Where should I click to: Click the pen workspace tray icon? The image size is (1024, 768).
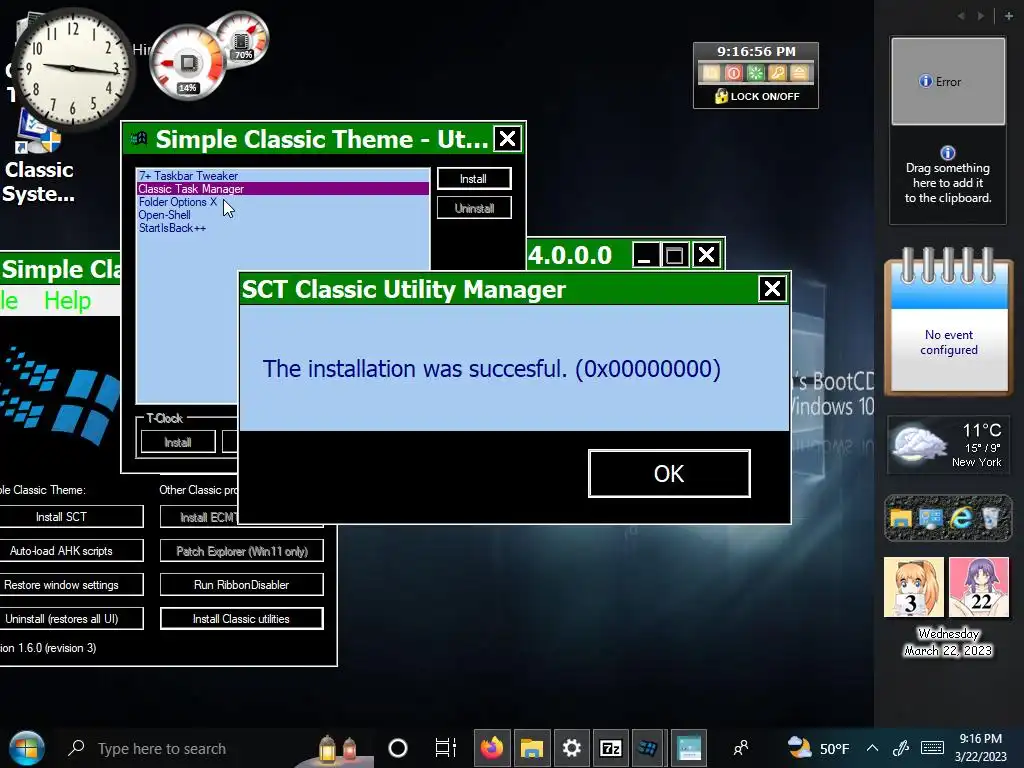coord(901,748)
